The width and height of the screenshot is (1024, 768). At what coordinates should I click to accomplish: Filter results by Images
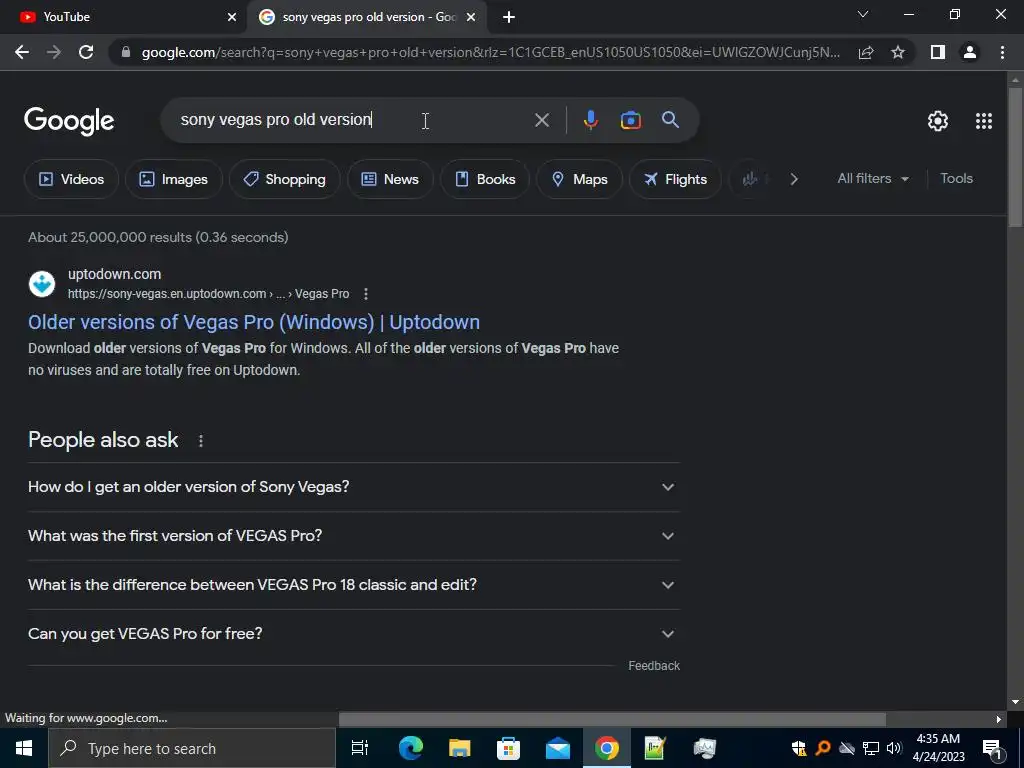(174, 179)
